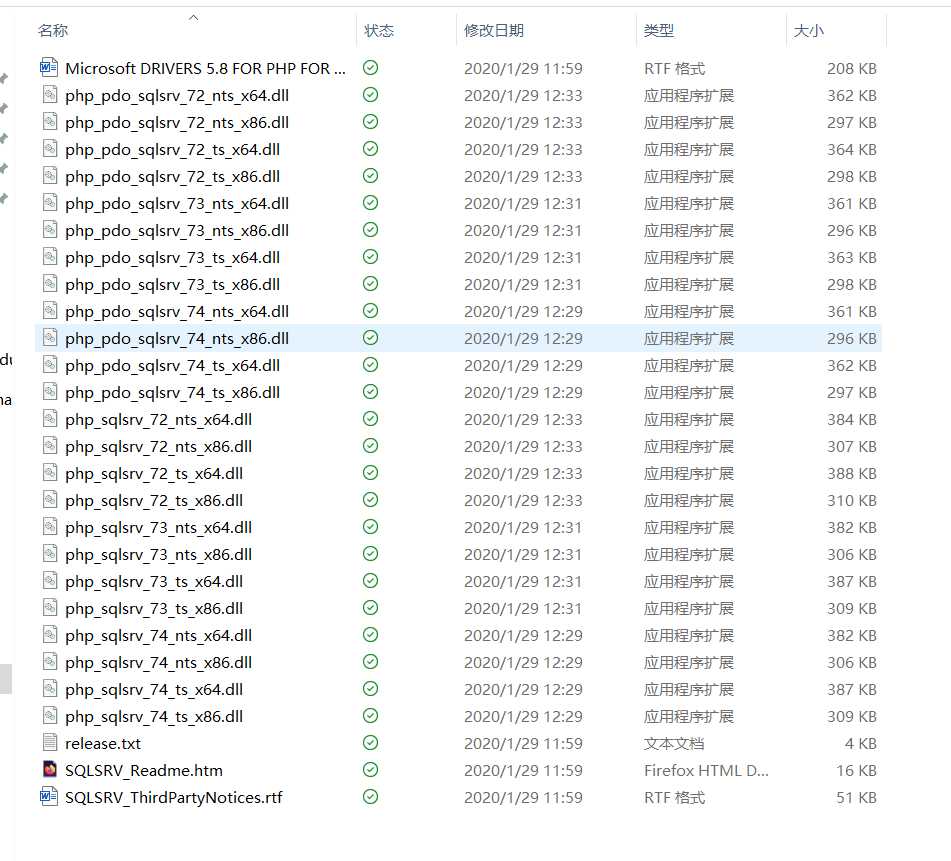Click sync status checkmark for php_pdo_sqlsrv_72_nts_x86.dll
The width and height of the screenshot is (951, 861).
point(371,122)
